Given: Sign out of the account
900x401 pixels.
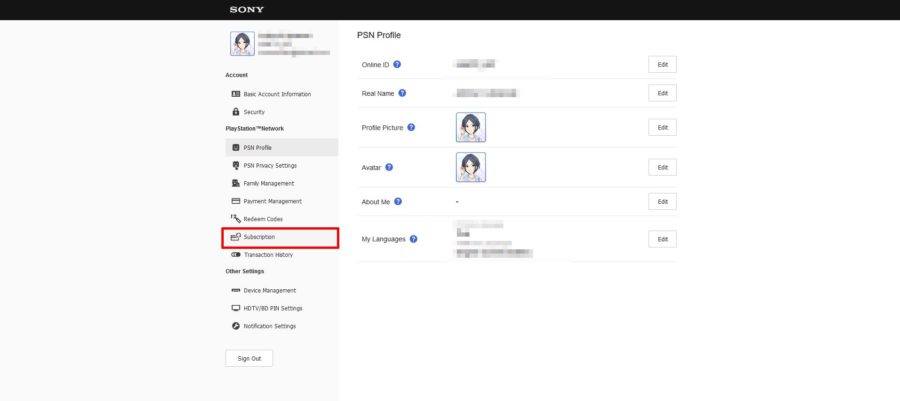Looking at the screenshot, I should click(x=249, y=359).
